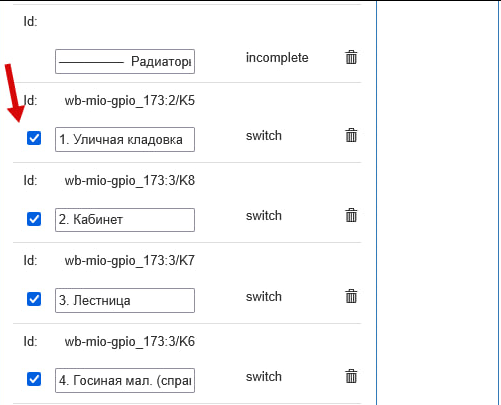This screenshot has width=501, height=405.
Task: Focus the 1. Уличная кладовка name field
Action: point(125,139)
